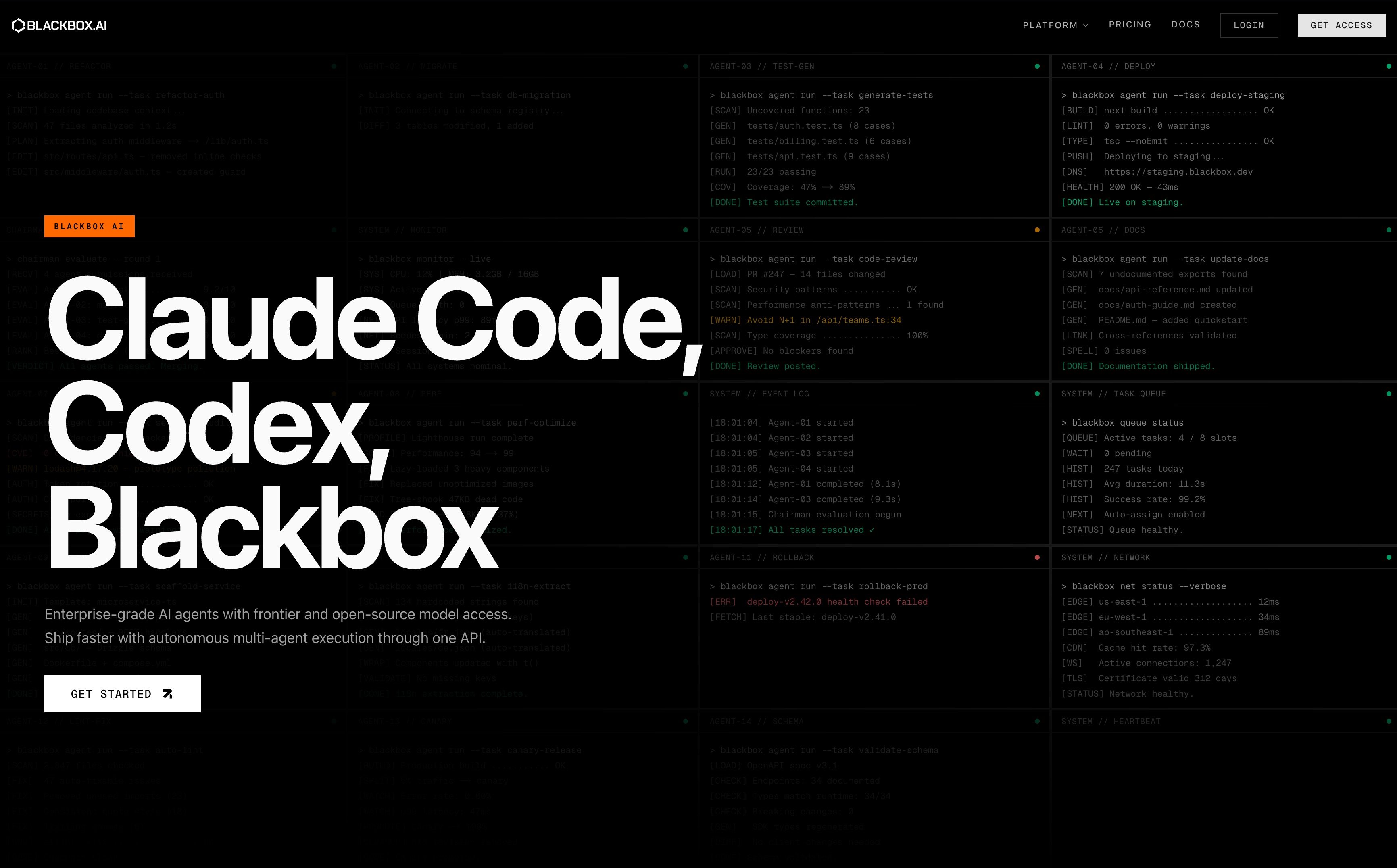Click the 'AGENT-04 // DEPLOY' panel title

[1108, 66]
